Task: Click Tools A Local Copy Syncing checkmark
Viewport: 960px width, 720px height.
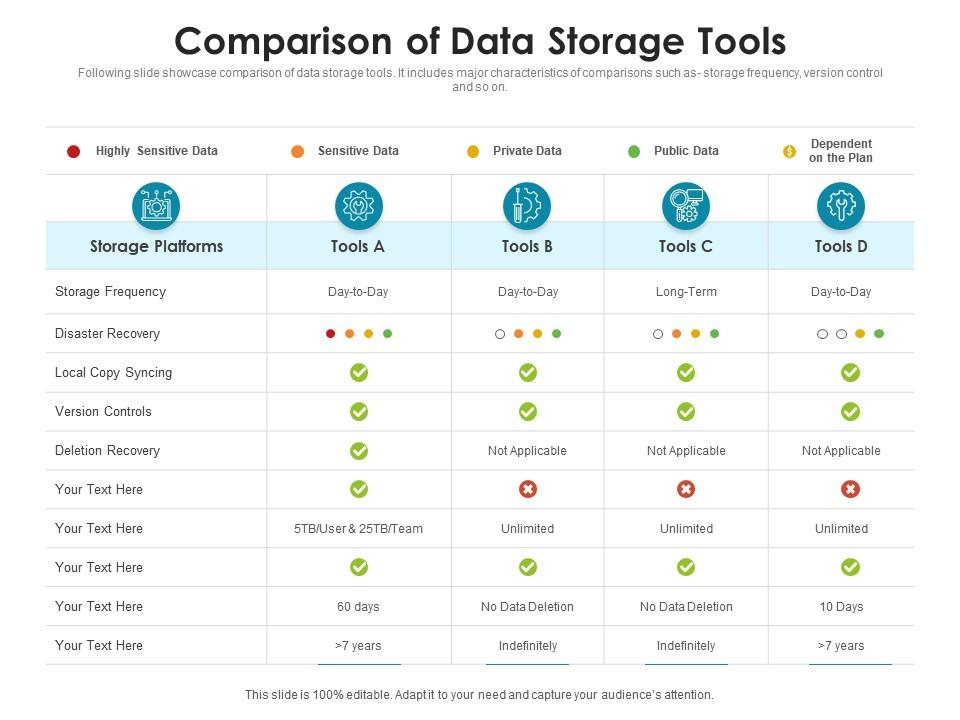Action: click(x=359, y=372)
